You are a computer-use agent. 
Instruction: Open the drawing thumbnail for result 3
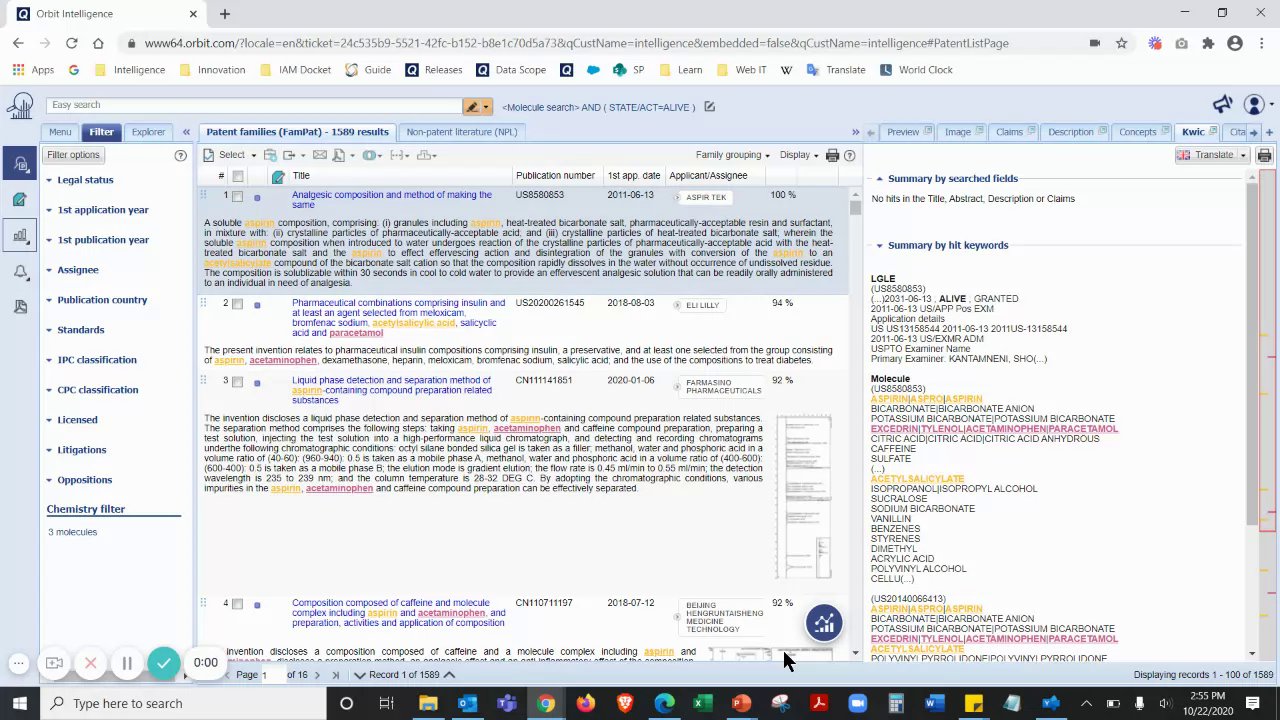pyautogui.click(x=806, y=497)
